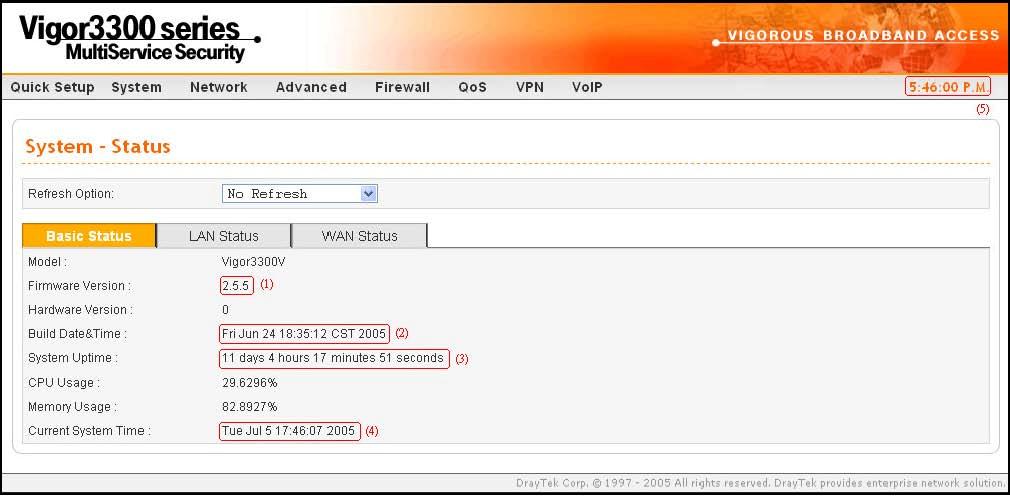
Task: Open the System menu
Action: click(x=136, y=87)
